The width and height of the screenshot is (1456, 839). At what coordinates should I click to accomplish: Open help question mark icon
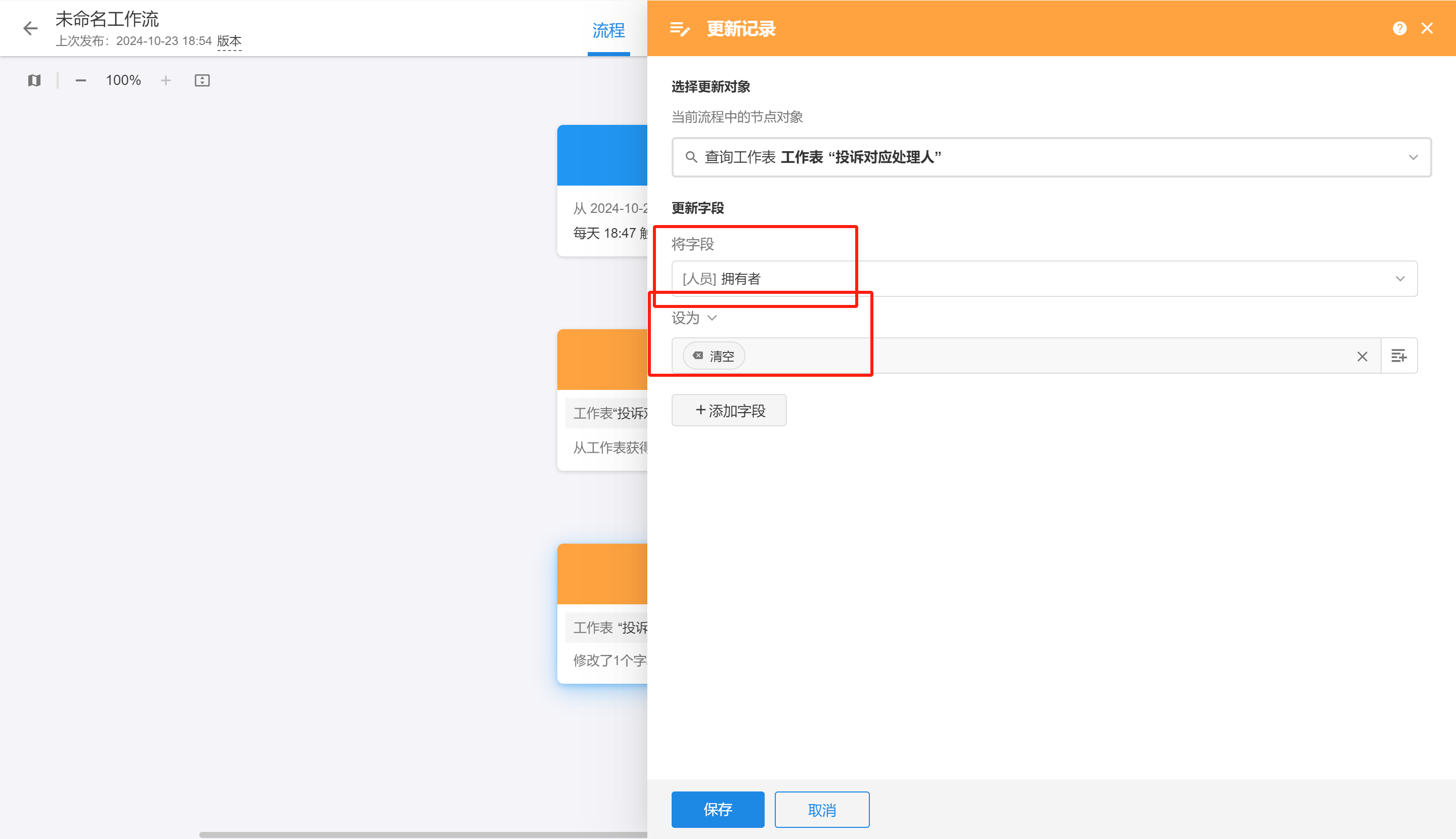pyautogui.click(x=1399, y=28)
